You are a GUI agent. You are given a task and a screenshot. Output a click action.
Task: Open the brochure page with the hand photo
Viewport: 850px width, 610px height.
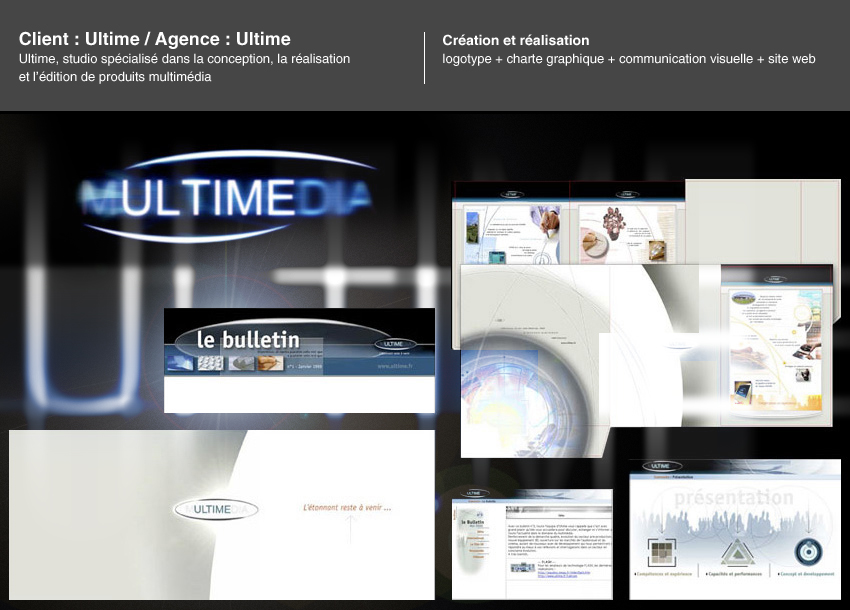[511, 223]
